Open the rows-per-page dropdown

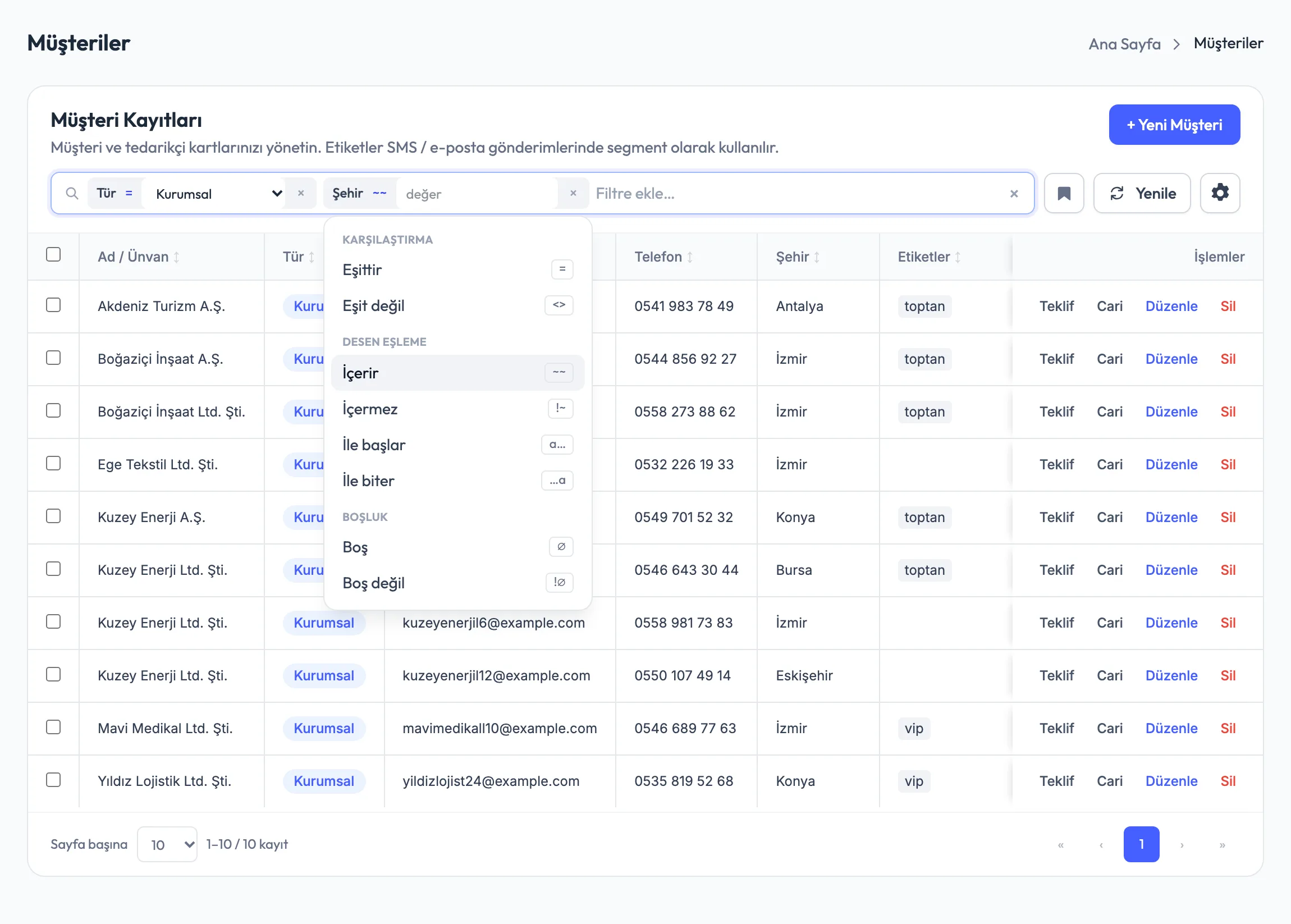point(167,844)
